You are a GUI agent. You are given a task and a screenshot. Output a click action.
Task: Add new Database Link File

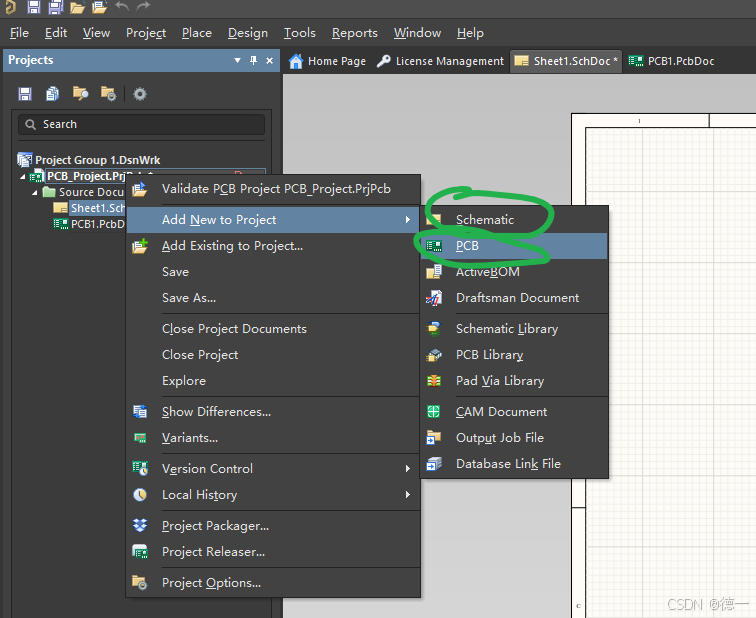514,464
